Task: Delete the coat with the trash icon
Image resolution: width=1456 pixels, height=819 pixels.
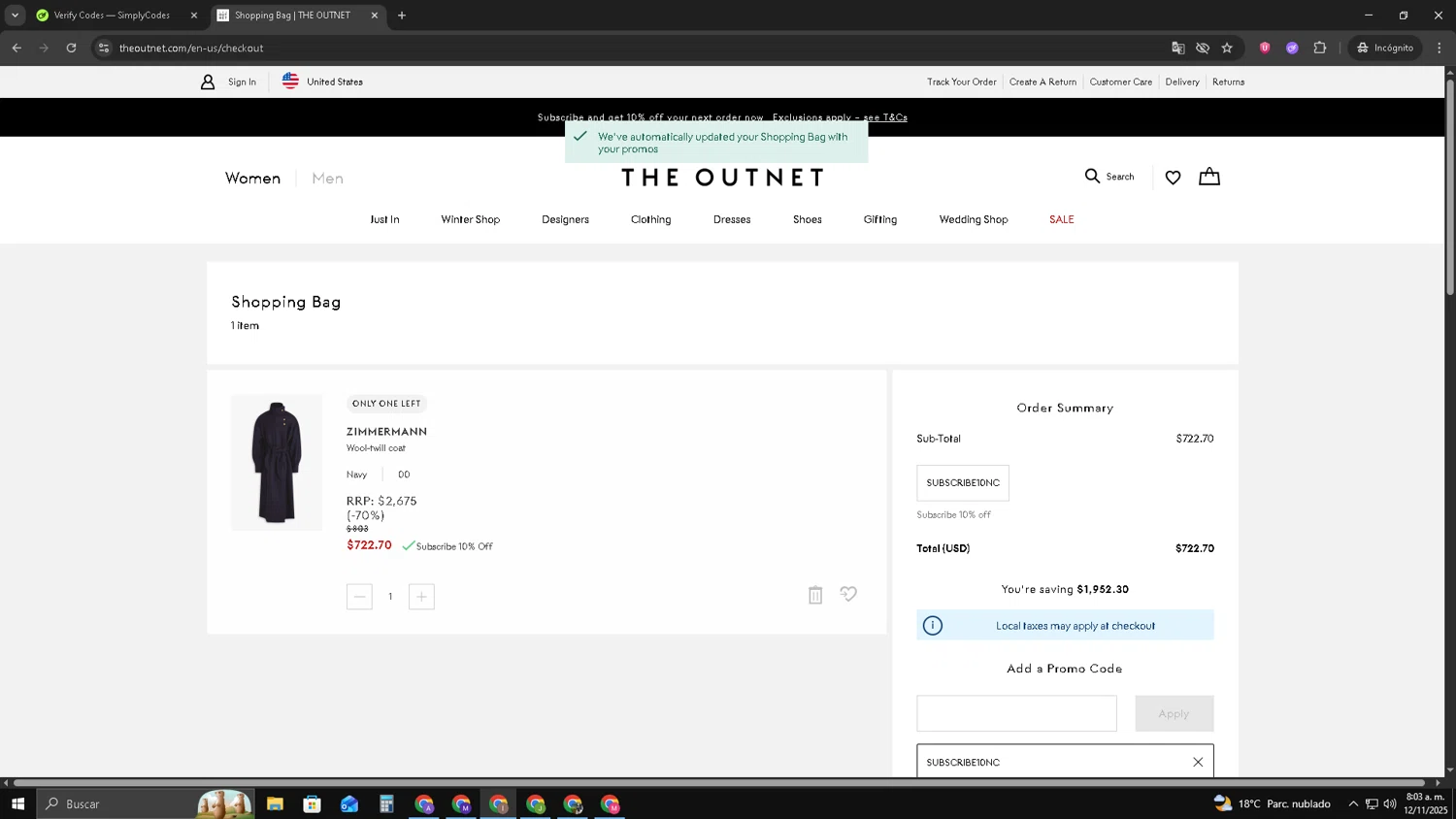Action: pos(815,595)
